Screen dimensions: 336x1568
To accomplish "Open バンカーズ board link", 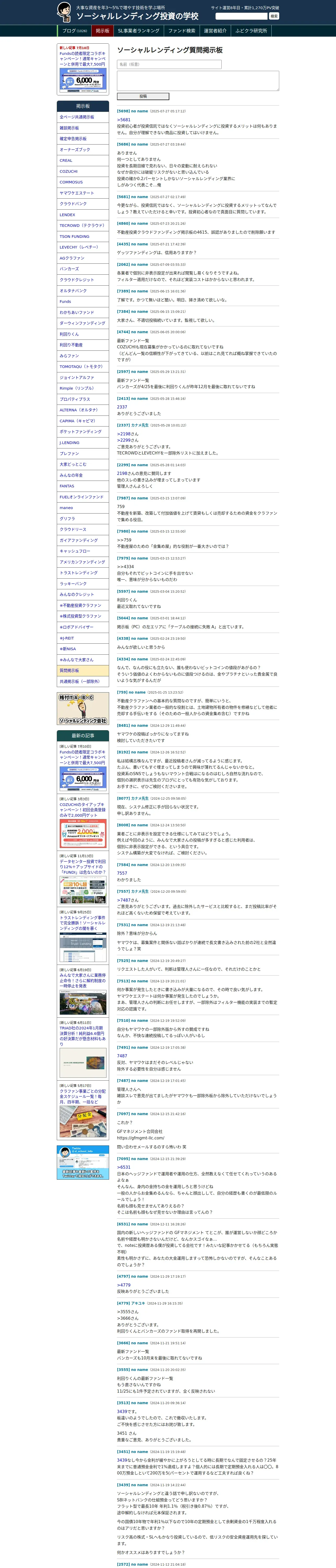I will pos(83,269).
